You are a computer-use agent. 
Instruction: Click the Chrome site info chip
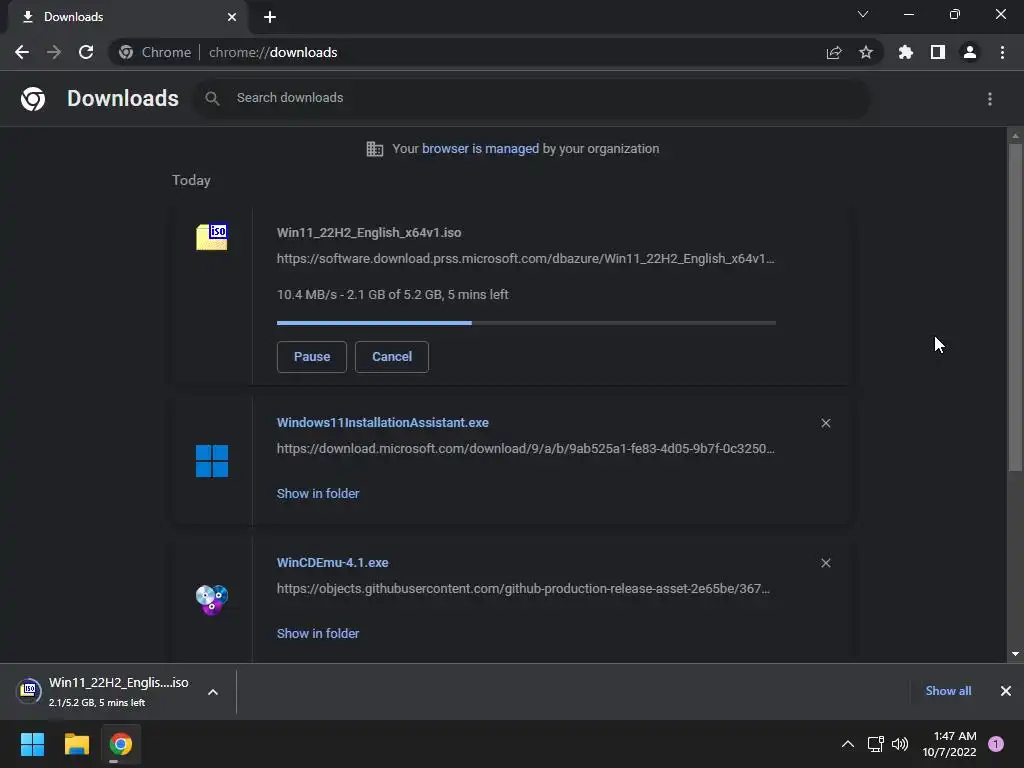tap(155, 52)
